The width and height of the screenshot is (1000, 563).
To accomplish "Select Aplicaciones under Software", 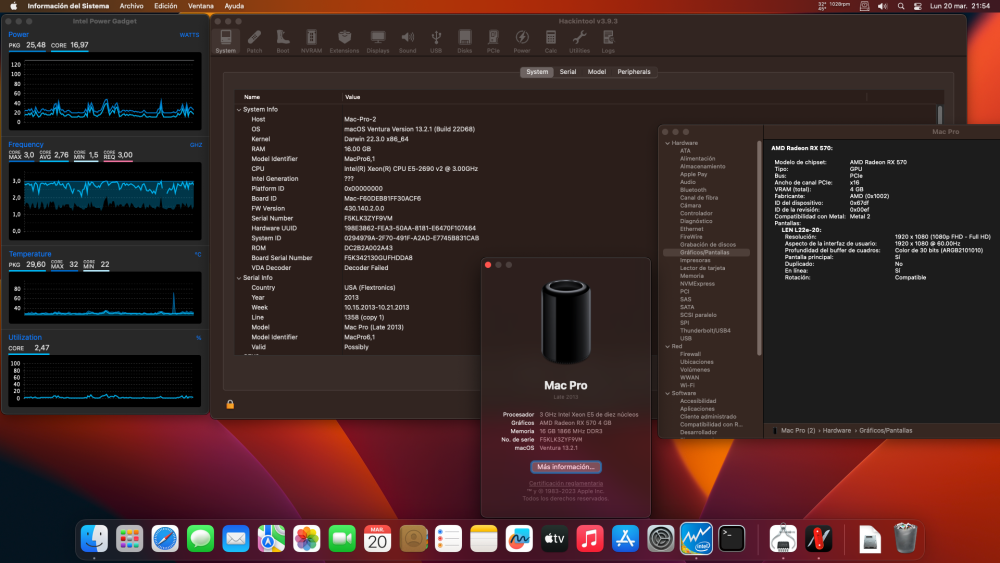I will coord(698,409).
